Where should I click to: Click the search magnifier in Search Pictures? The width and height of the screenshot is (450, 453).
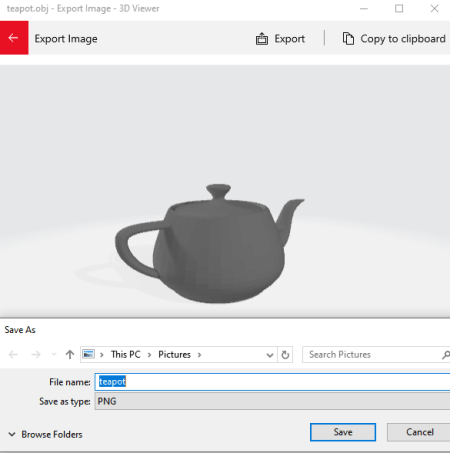tap(445, 355)
